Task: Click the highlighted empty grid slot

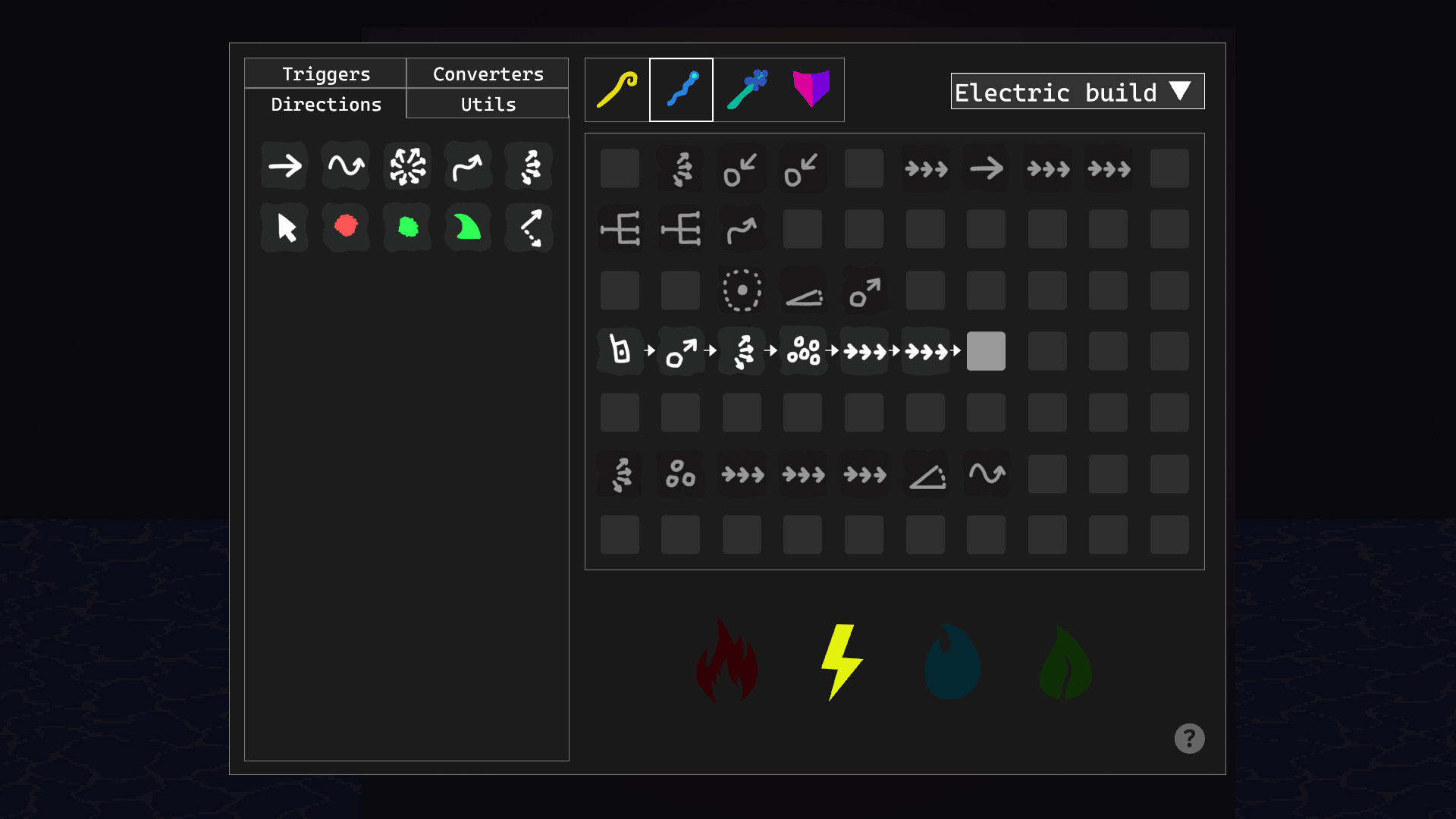Action: (x=986, y=351)
